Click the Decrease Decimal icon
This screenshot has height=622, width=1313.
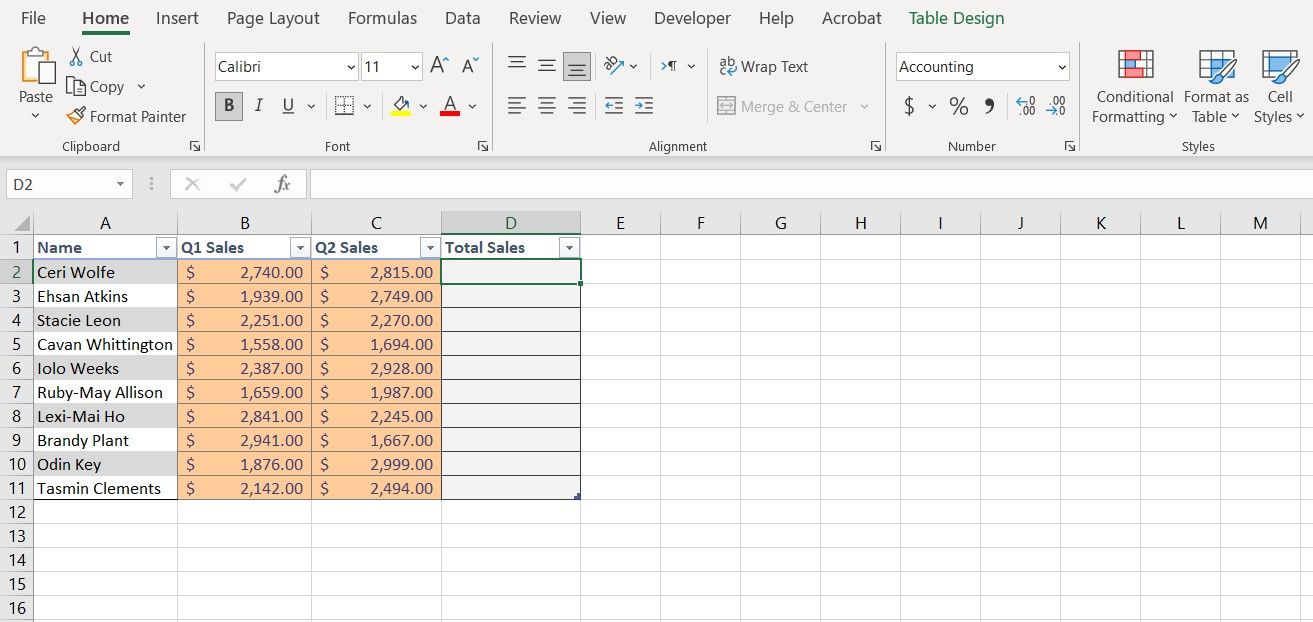coord(1056,106)
